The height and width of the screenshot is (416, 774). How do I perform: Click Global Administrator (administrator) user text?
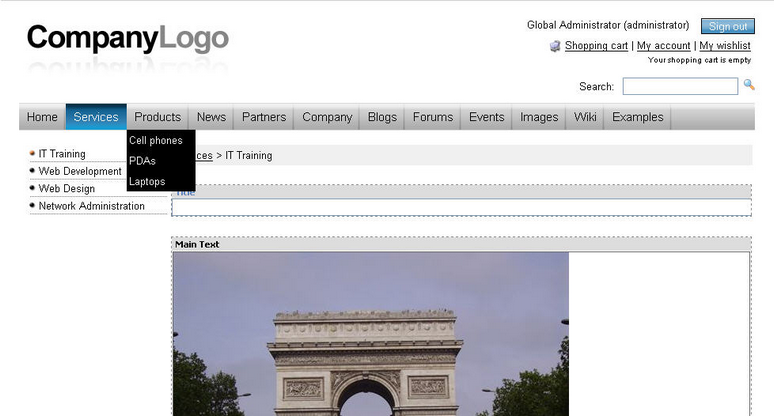pos(608,25)
